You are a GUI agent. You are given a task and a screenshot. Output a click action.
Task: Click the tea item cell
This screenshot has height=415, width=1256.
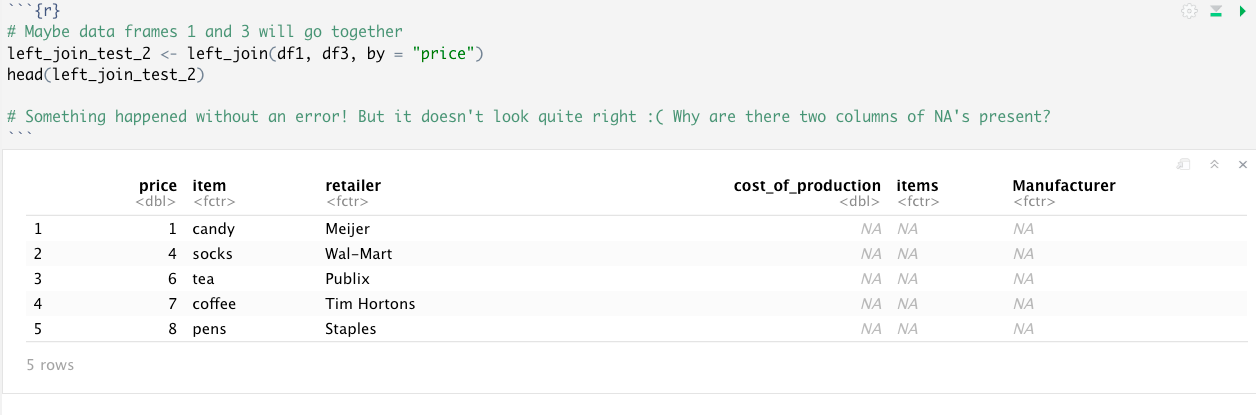(x=203, y=279)
